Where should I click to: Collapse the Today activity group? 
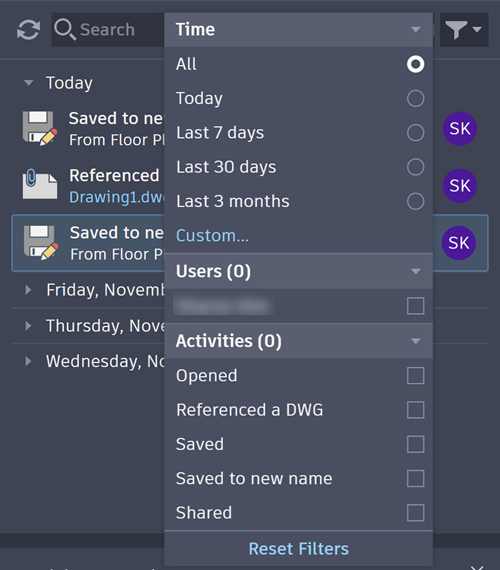click(x=28, y=83)
